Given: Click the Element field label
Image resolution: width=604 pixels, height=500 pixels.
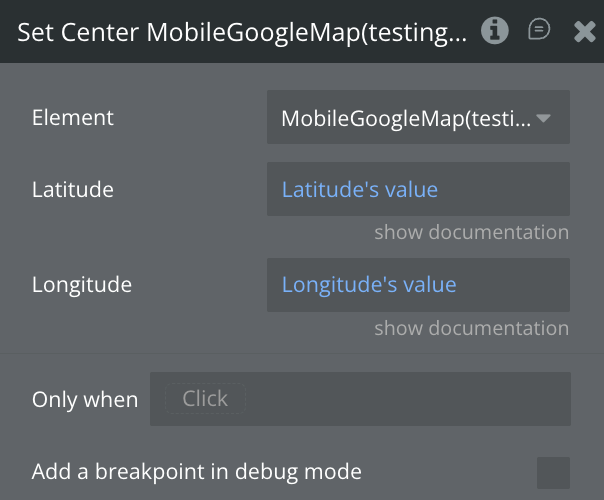Looking at the screenshot, I should click(73, 118).
